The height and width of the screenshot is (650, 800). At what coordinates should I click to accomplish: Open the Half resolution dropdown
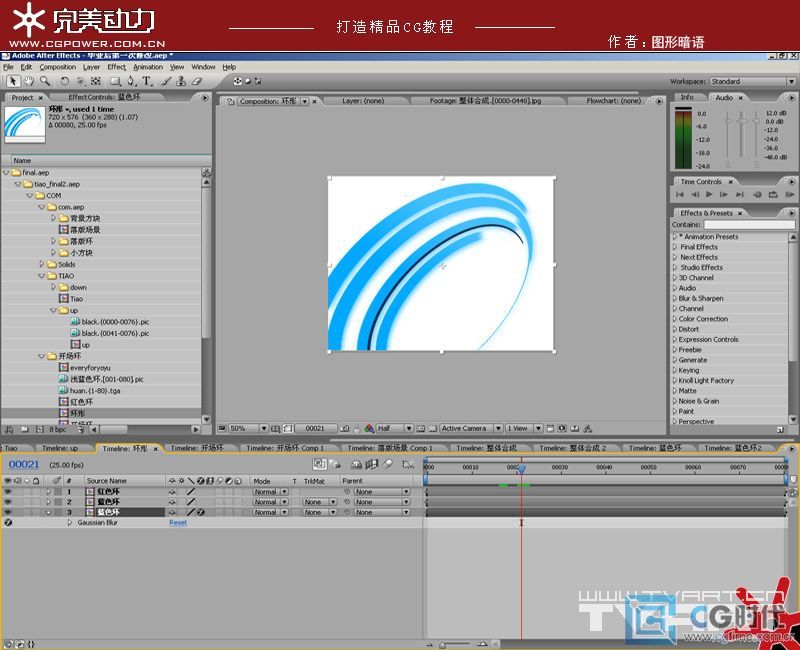[394, 429]
